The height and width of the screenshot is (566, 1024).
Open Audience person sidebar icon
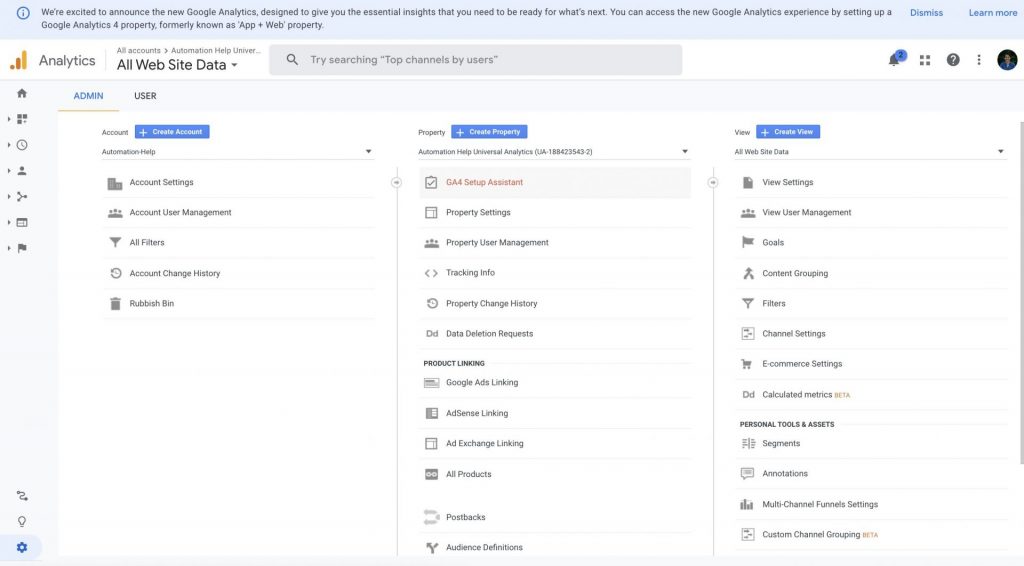tap(22, 170)
